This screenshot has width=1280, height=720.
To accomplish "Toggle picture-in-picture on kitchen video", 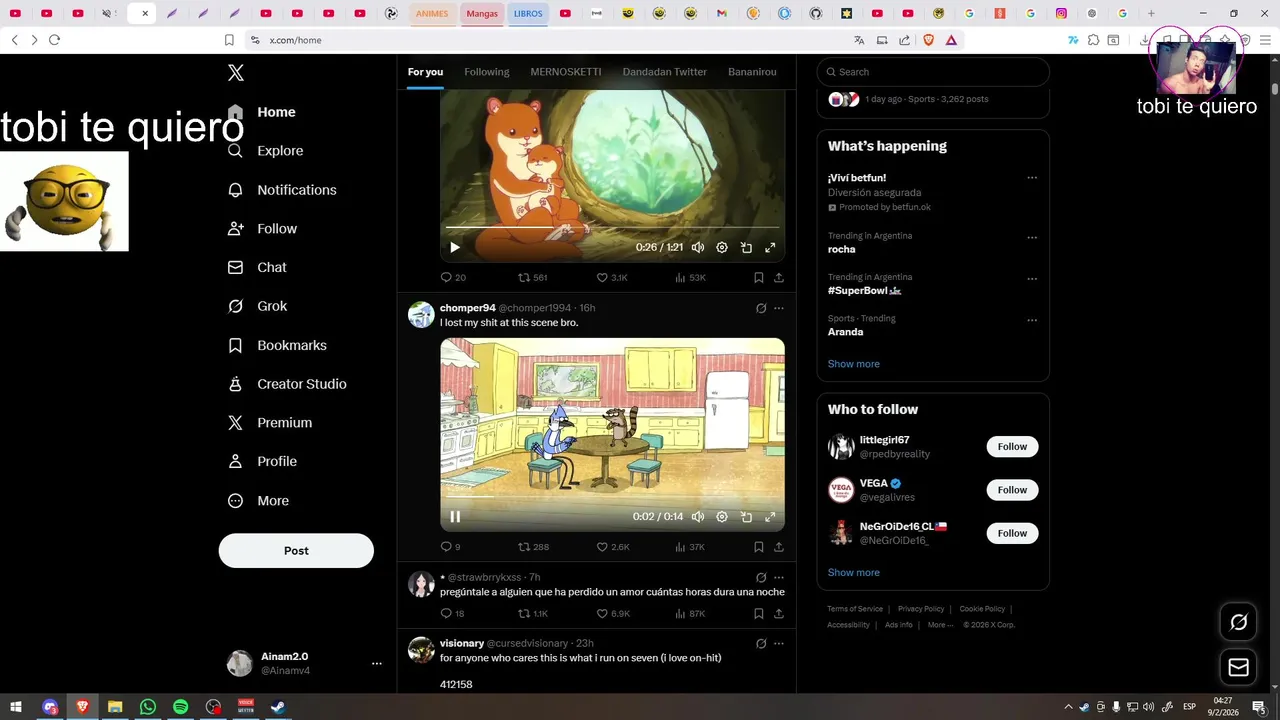I will point(746,517).
